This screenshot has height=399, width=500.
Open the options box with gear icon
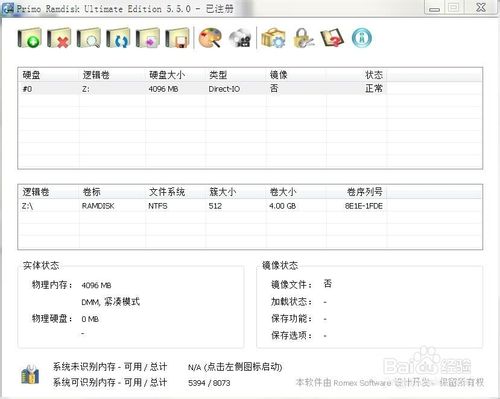click(x=273, y=38)
